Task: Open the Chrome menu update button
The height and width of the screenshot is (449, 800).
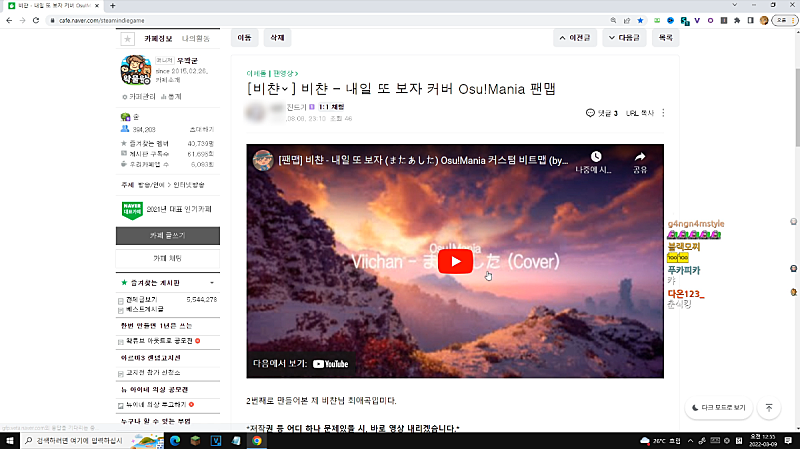Action: [x=785, y=20]
